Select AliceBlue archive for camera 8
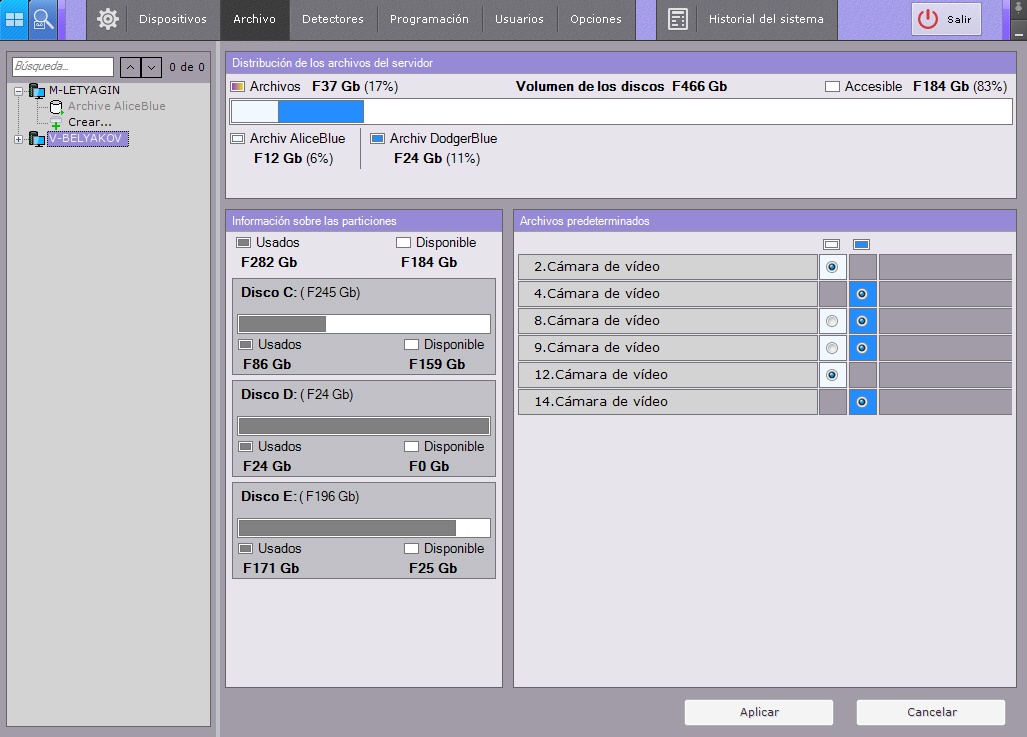The image size is (1027, 737). pyautogui.click(x=832, y=321)
